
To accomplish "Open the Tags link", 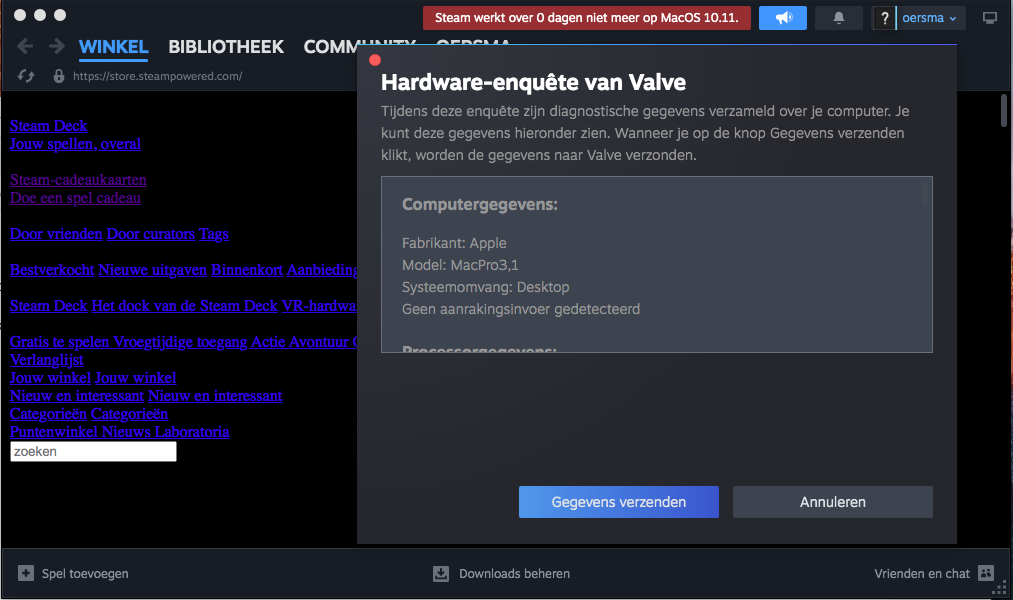I will pos(214,234).
